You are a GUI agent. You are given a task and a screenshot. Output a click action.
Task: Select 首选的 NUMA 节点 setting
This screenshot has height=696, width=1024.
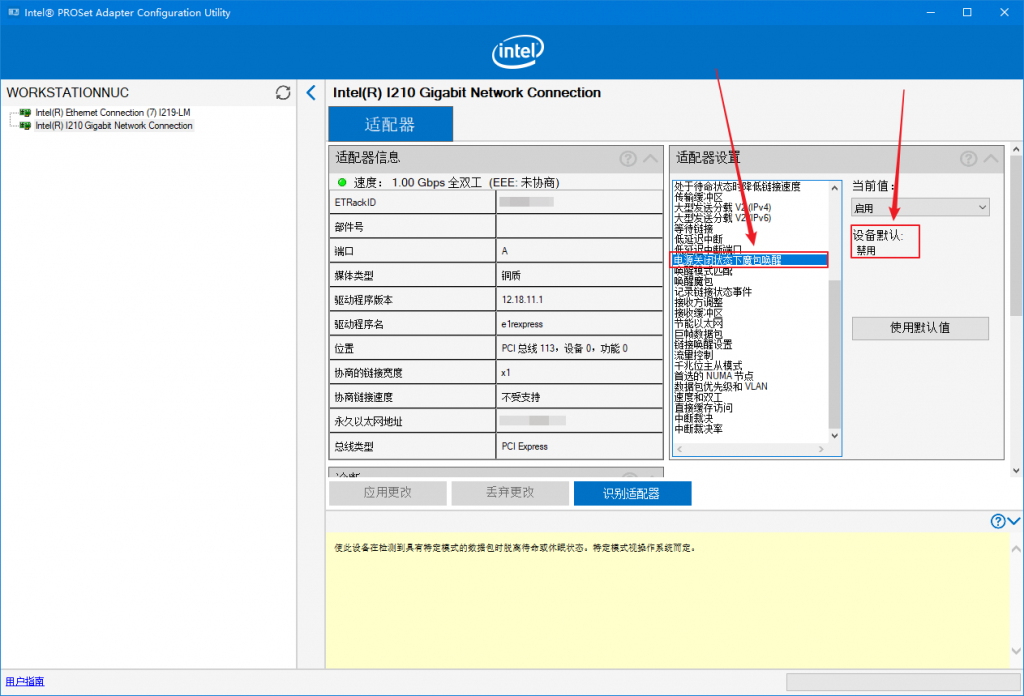[x=714, y=376]
